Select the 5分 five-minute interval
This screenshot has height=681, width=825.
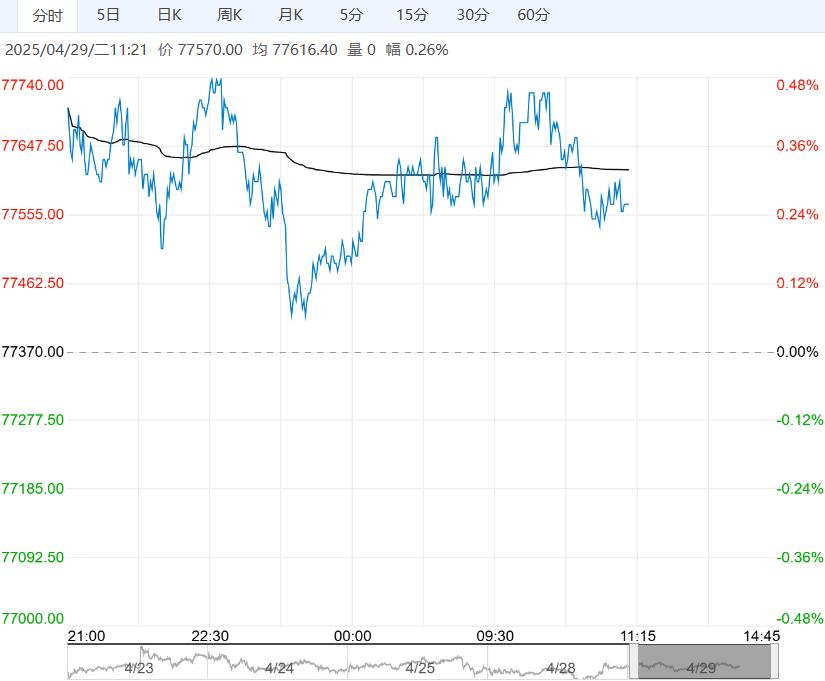pos(351,15)
